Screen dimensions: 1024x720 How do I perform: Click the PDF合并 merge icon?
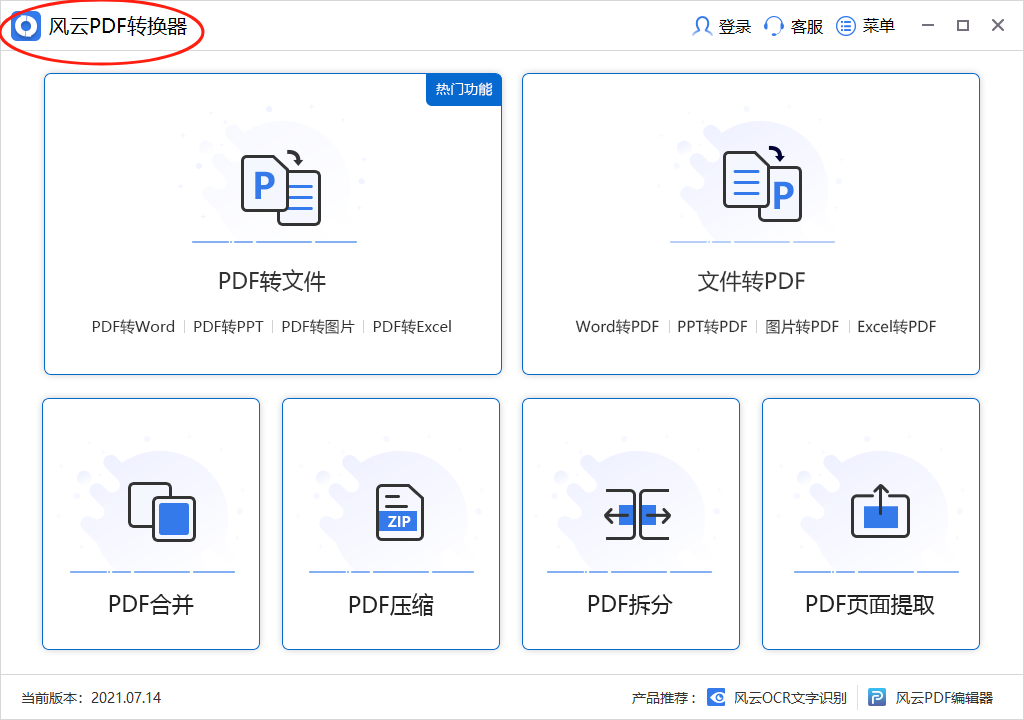[x=162, y=512]
